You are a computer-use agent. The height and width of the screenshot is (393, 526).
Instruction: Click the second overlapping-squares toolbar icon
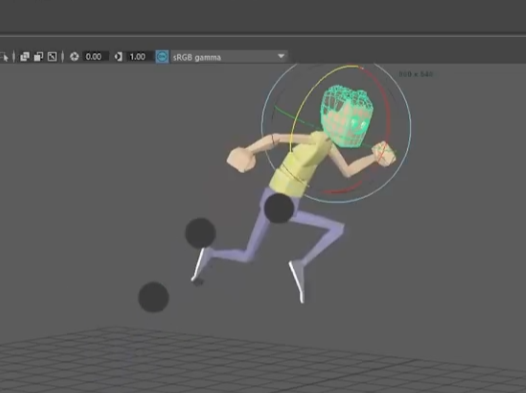(x=38, y=56)
